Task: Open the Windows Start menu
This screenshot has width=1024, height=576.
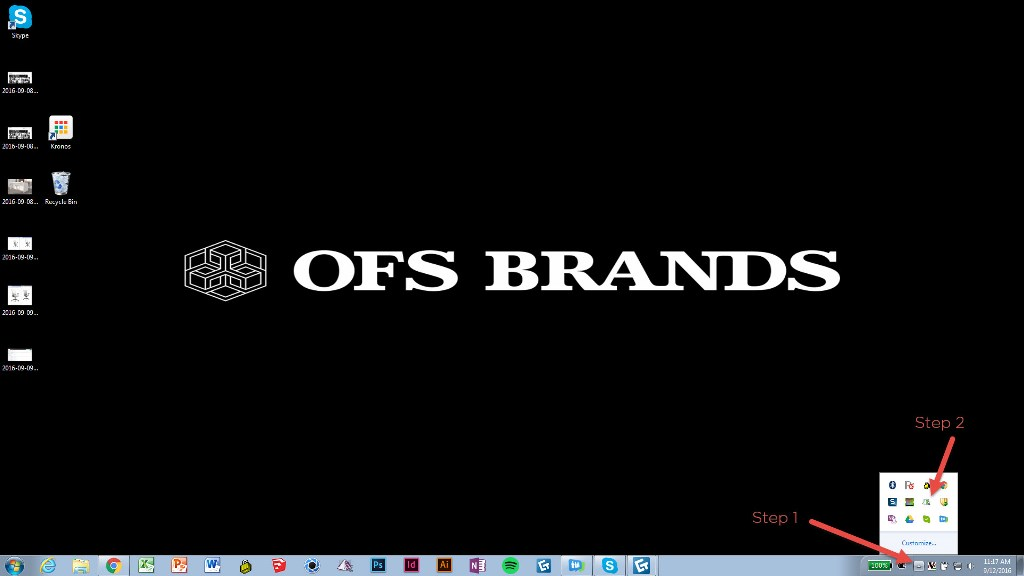Action: pos(14,566)
